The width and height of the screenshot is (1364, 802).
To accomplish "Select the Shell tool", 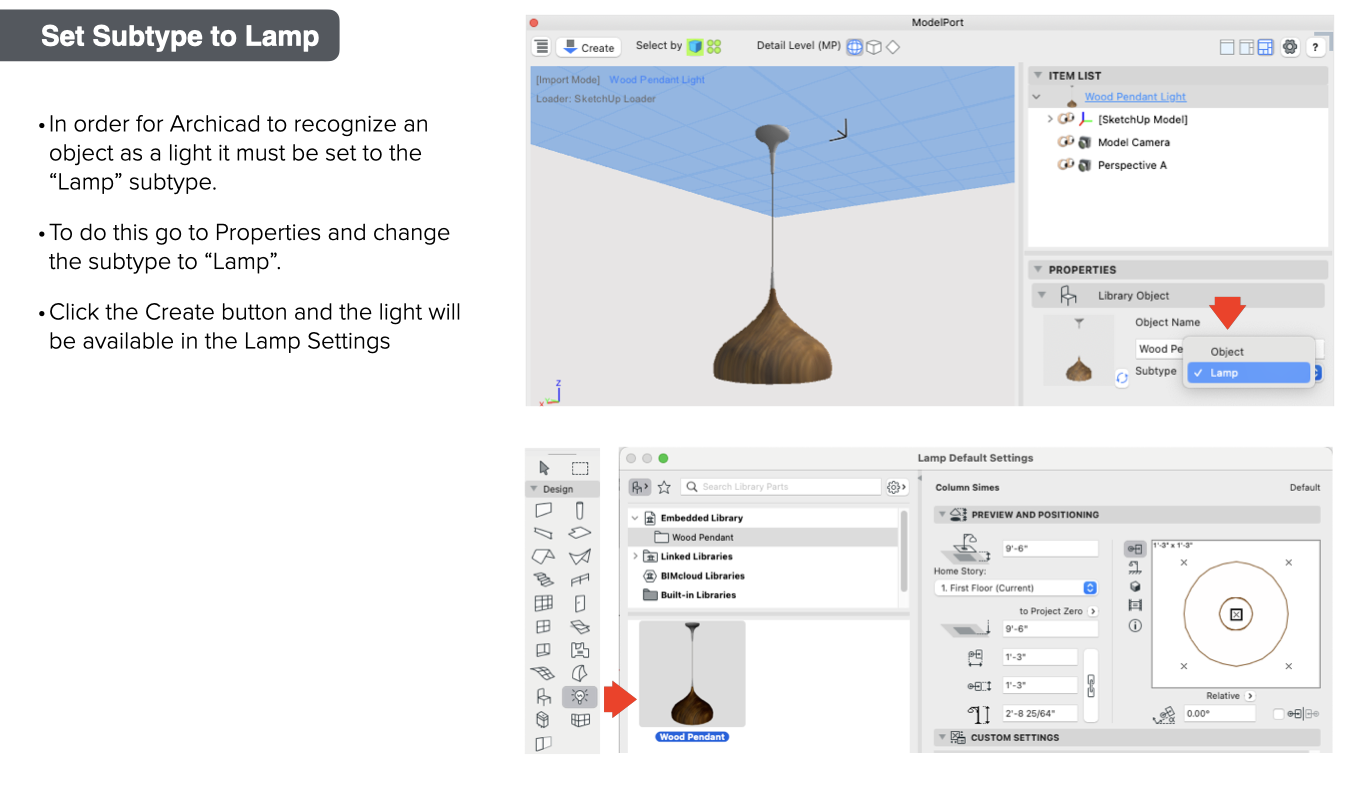I will pos(580,556).
